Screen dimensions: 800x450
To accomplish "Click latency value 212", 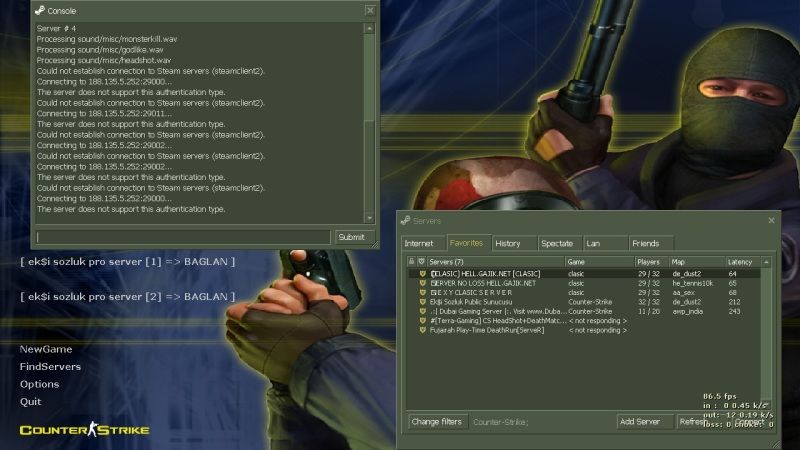I will pyautogui.click(x=734, y=302).
